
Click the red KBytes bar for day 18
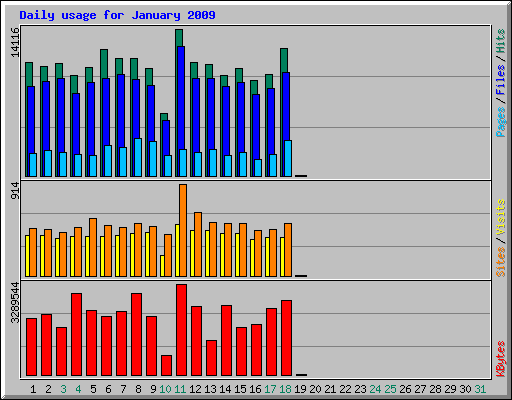286,338
